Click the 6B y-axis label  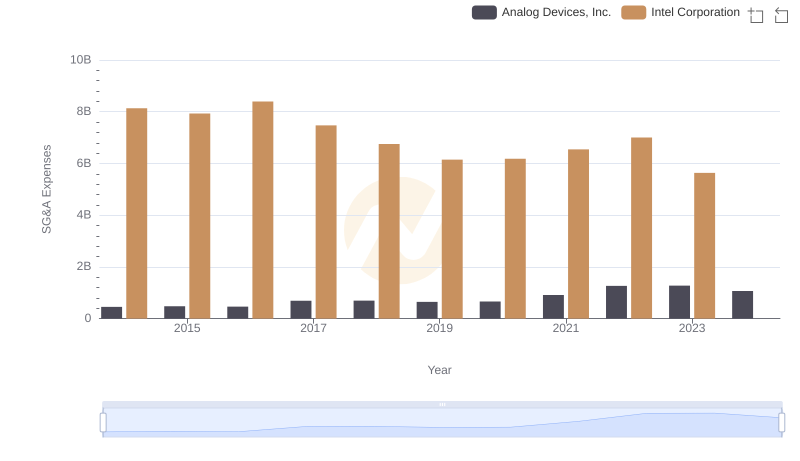(x=84, y=163)
